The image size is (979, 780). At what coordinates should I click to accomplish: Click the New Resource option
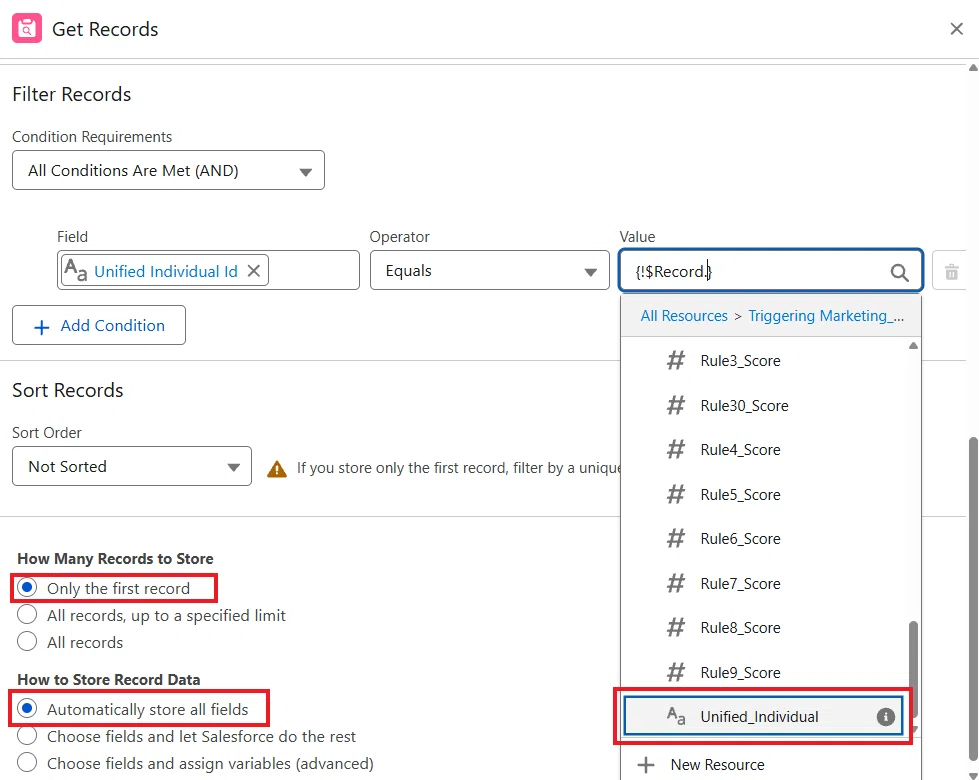pyautogui.click(x=770, y=764)
